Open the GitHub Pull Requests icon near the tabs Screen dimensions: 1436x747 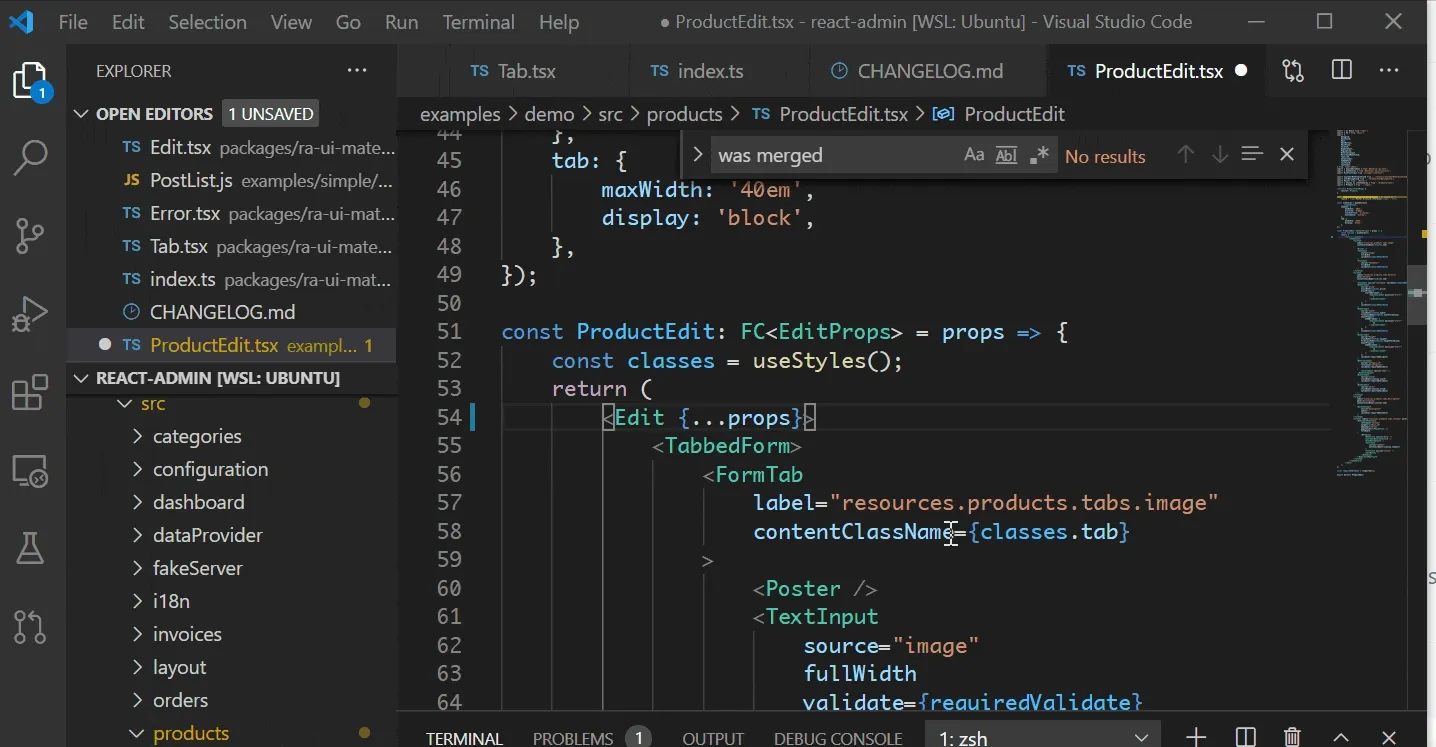pyautogui.click(x=1292, y=70)
